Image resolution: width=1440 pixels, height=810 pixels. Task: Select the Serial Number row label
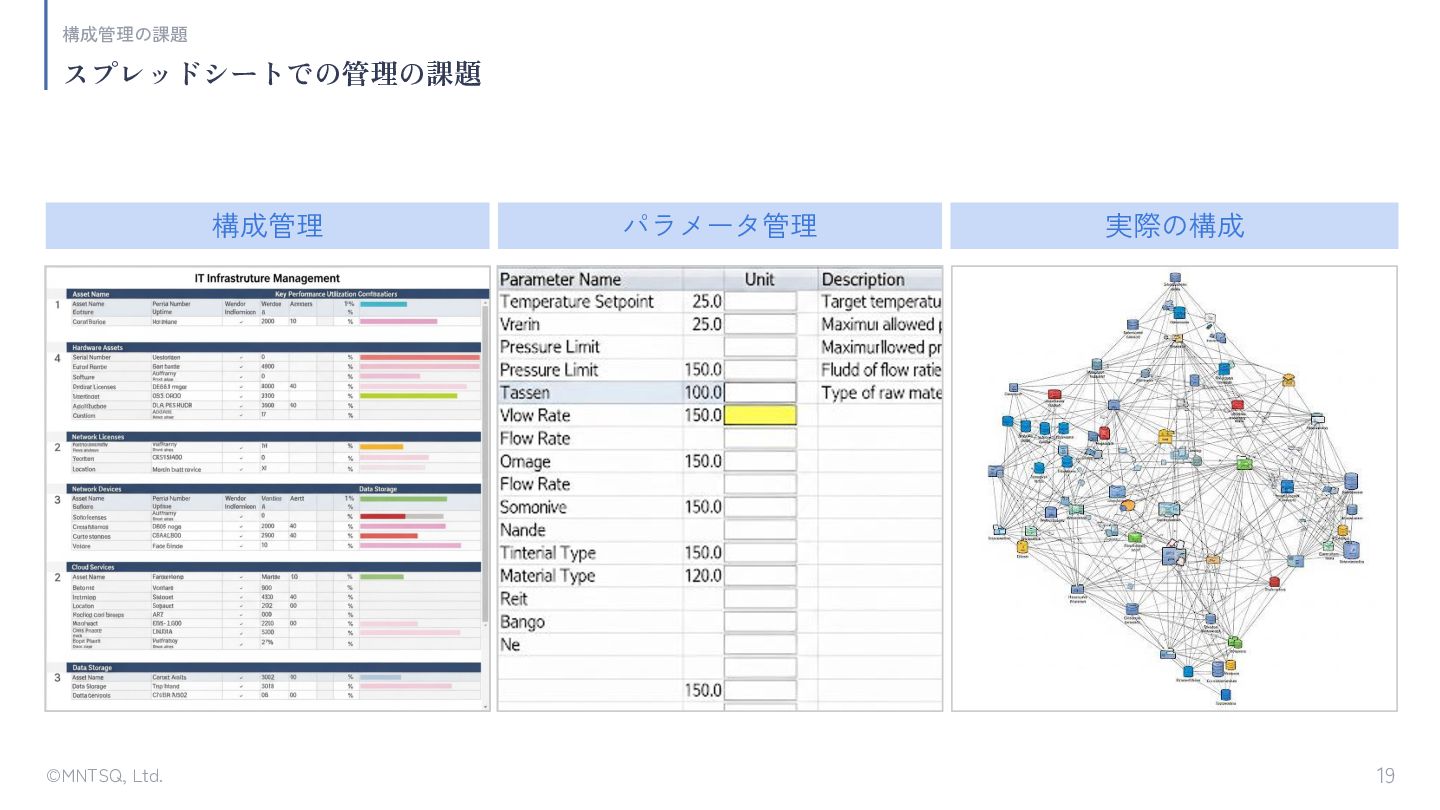pyautogui.click(x=92, y=357)
